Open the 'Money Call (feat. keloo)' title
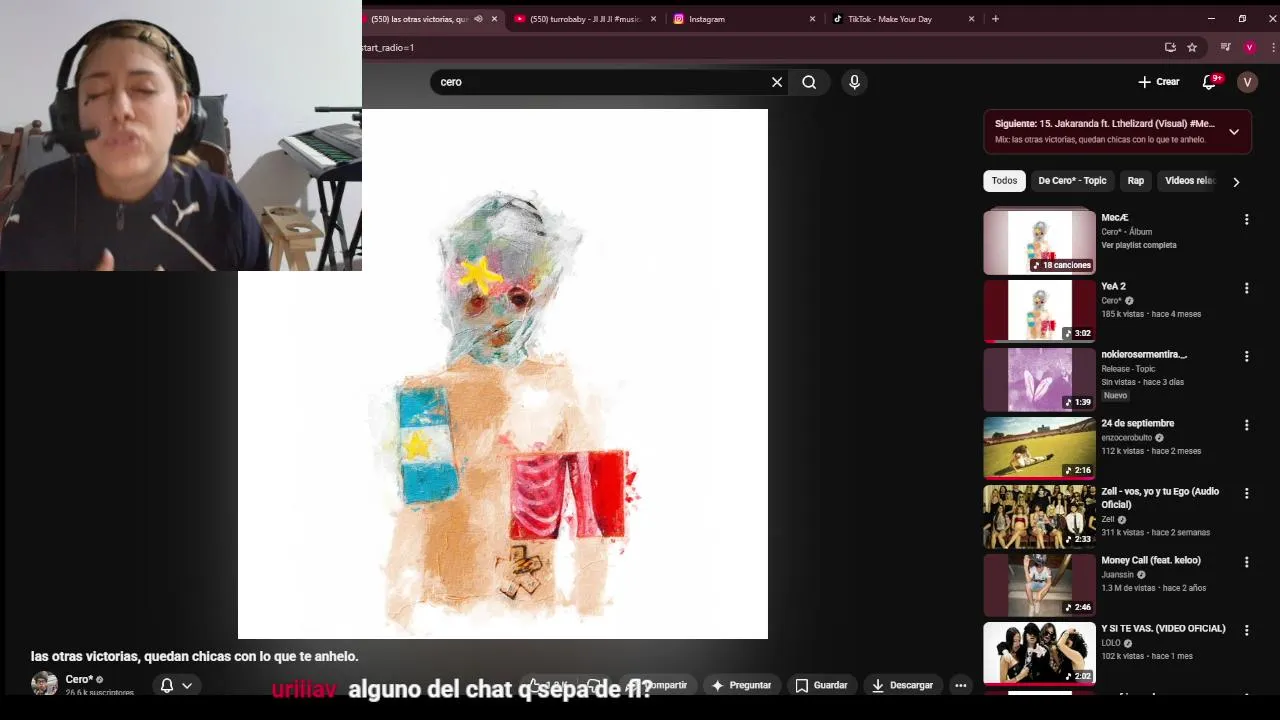The width and height of the screenshot is (1280, 720). tap(1151, 560)
